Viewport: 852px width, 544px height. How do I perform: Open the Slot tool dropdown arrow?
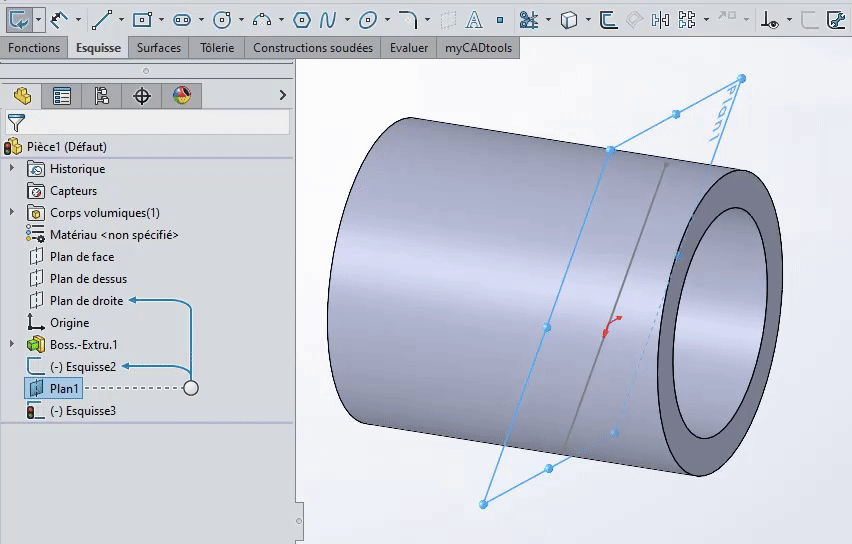201,20
